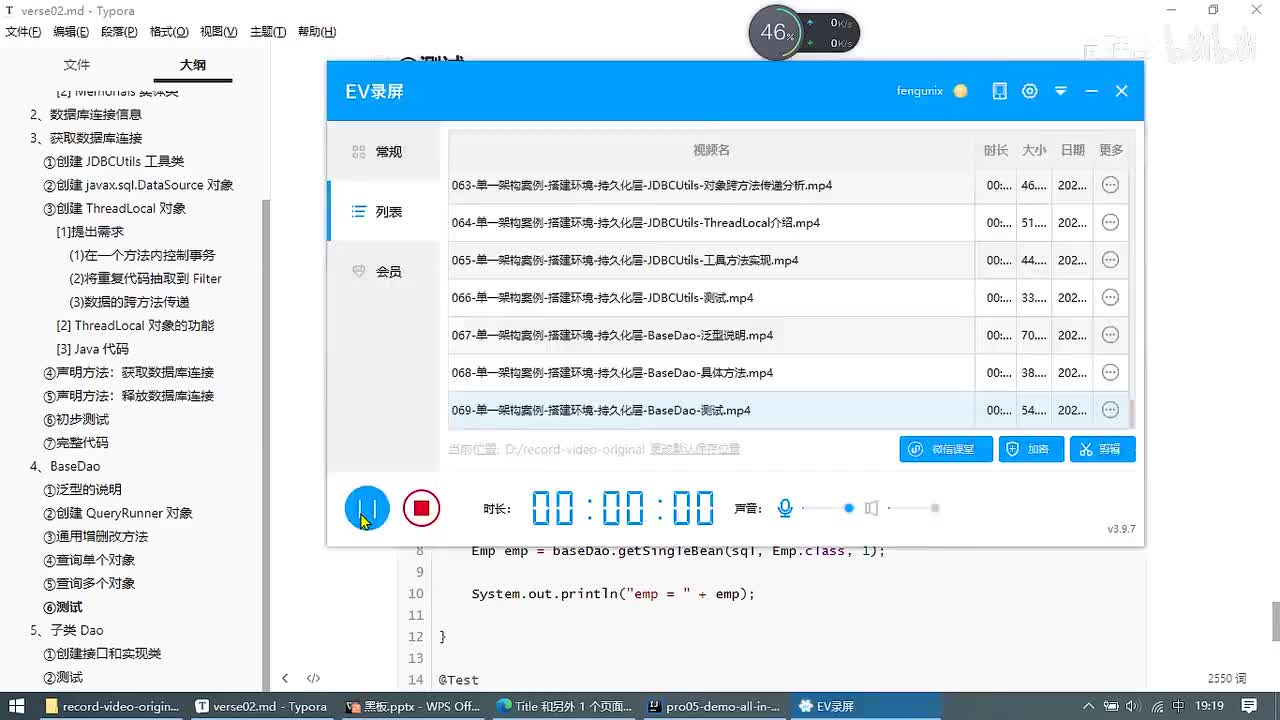Open the EV录屏 dropdown menu triangle

[1061, 91]
